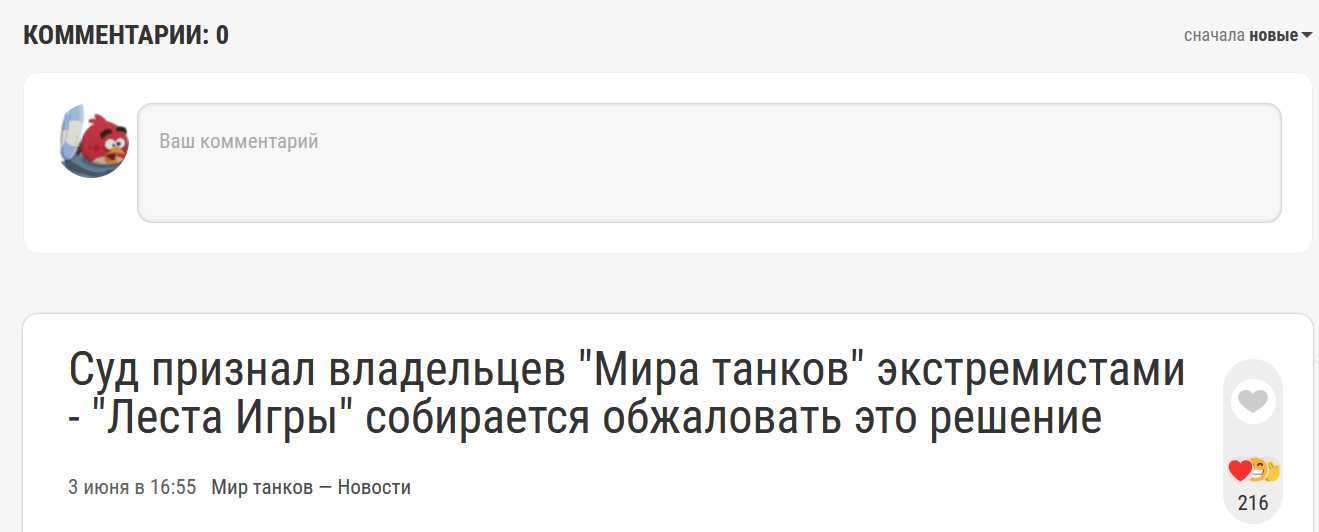This screenshot has width=1319, height=532.
Task: Open the "Мир танков — Новости" category link
Action: click(x=311, y=487)
